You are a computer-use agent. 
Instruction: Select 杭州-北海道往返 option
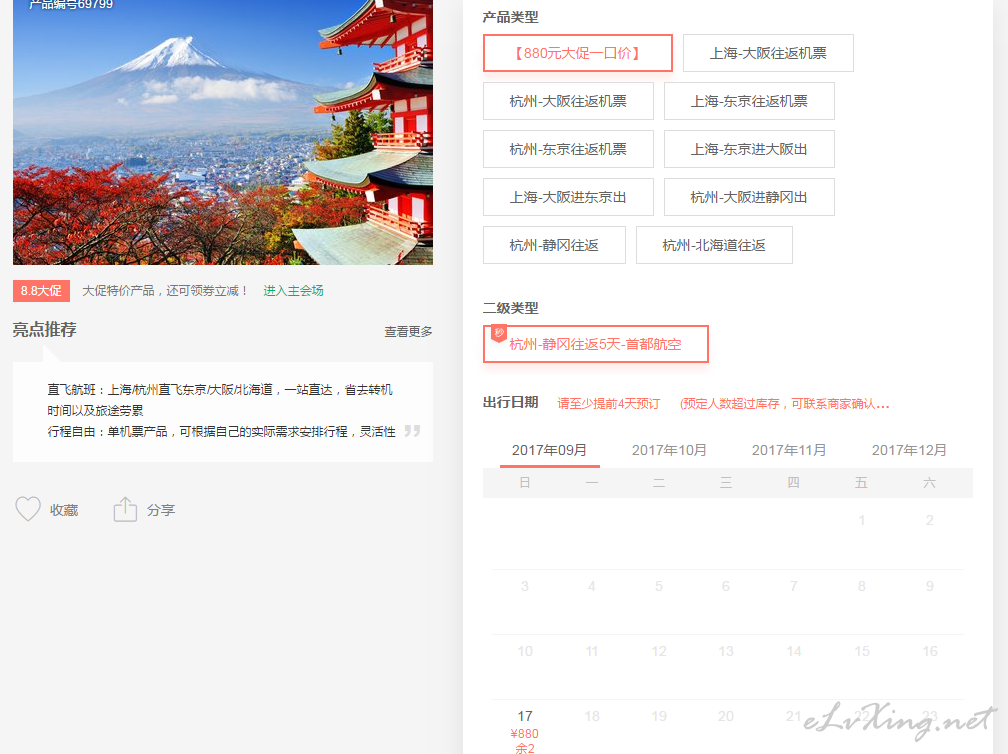coord(714,245)
